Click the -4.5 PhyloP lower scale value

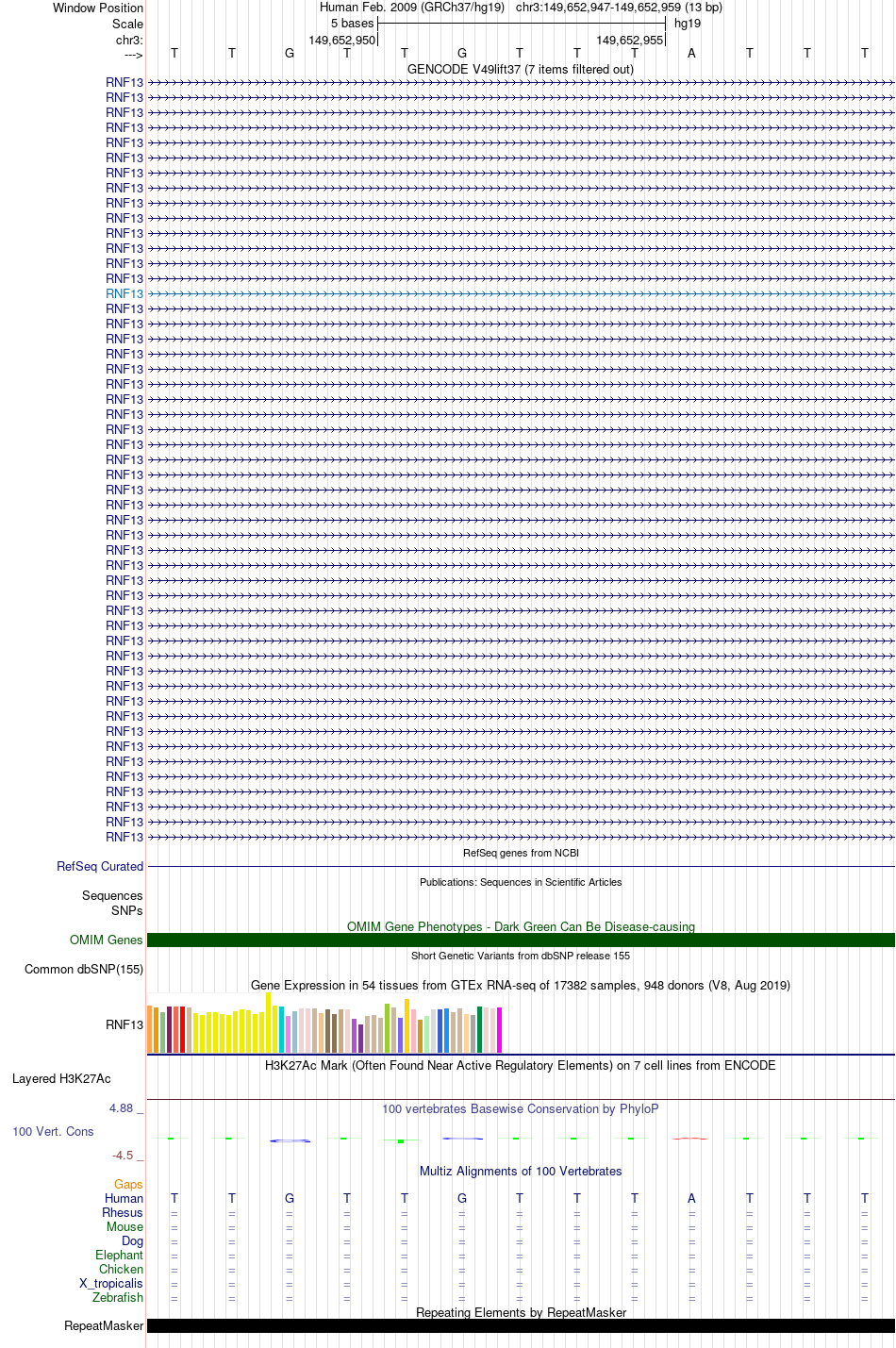pos(126,1155)
